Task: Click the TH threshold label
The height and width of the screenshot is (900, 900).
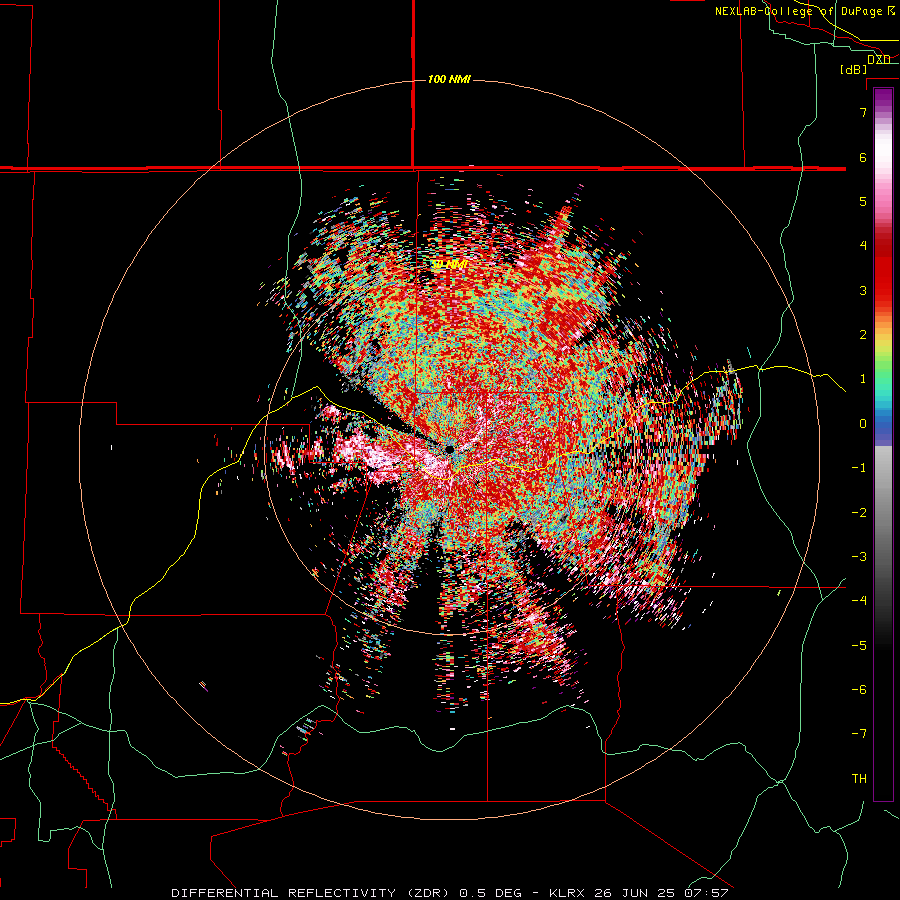Action: click(859, 779)
